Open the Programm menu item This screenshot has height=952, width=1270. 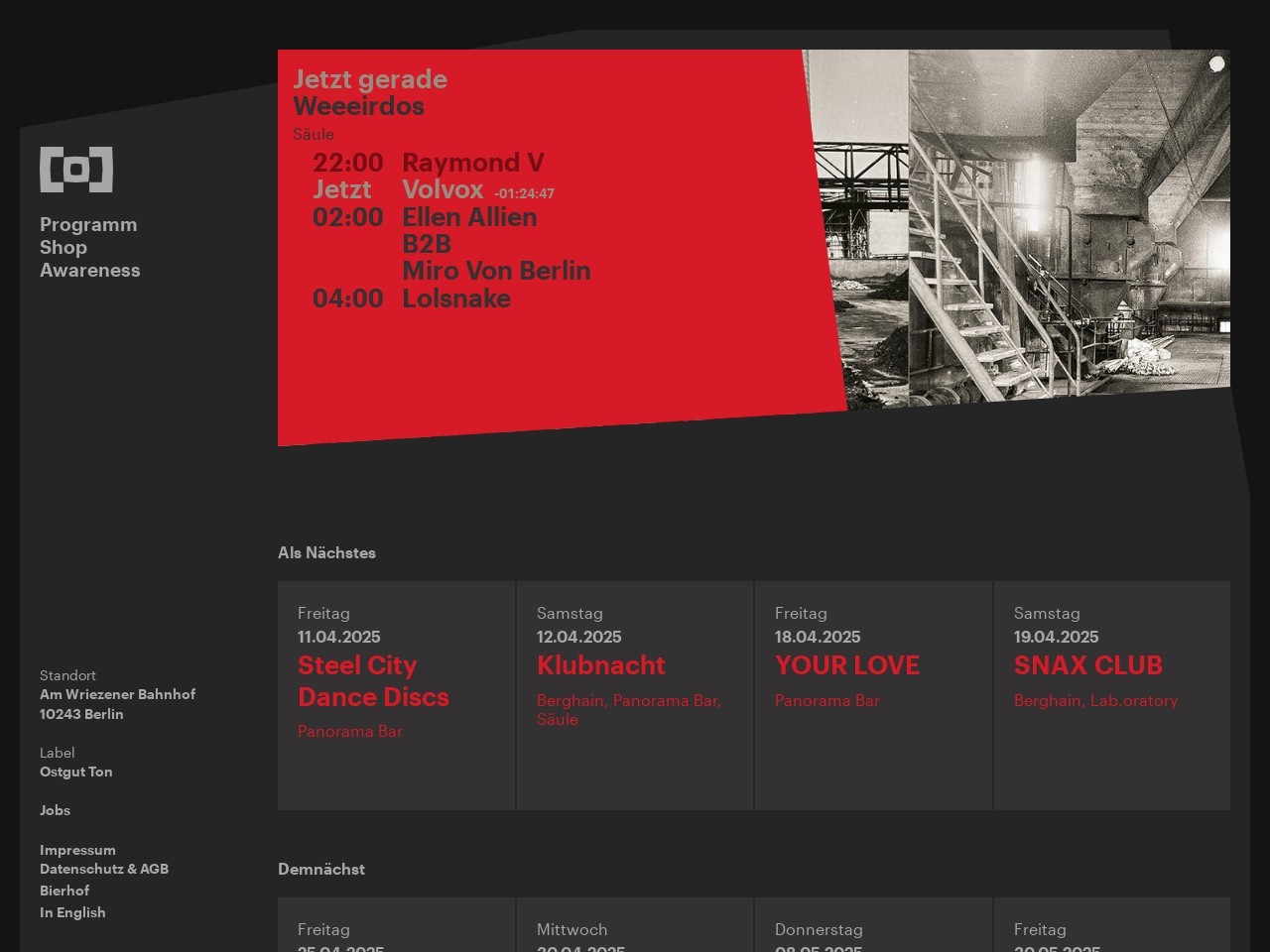click(x=88, y=225)
